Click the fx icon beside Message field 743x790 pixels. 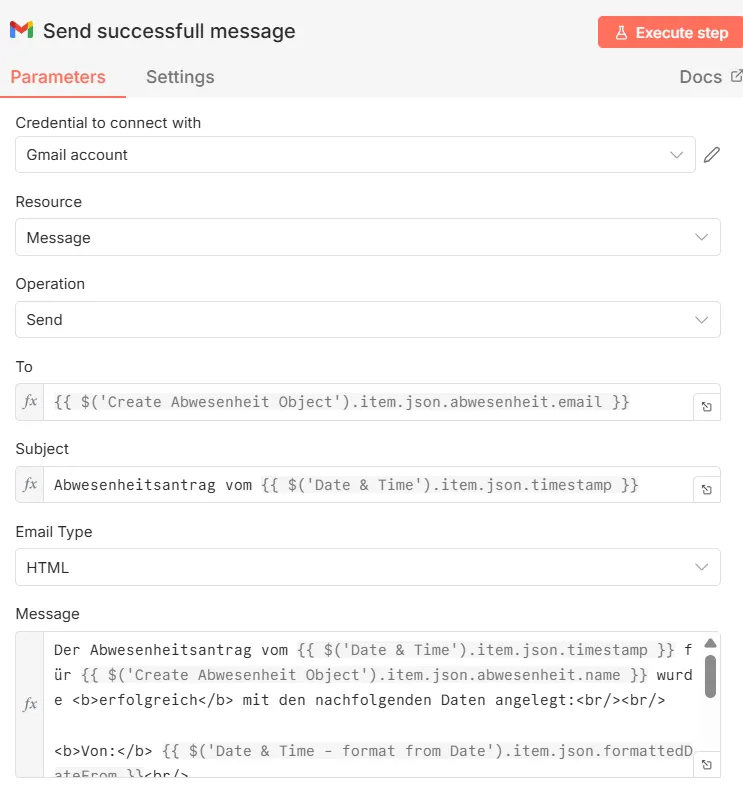point(30,704)
